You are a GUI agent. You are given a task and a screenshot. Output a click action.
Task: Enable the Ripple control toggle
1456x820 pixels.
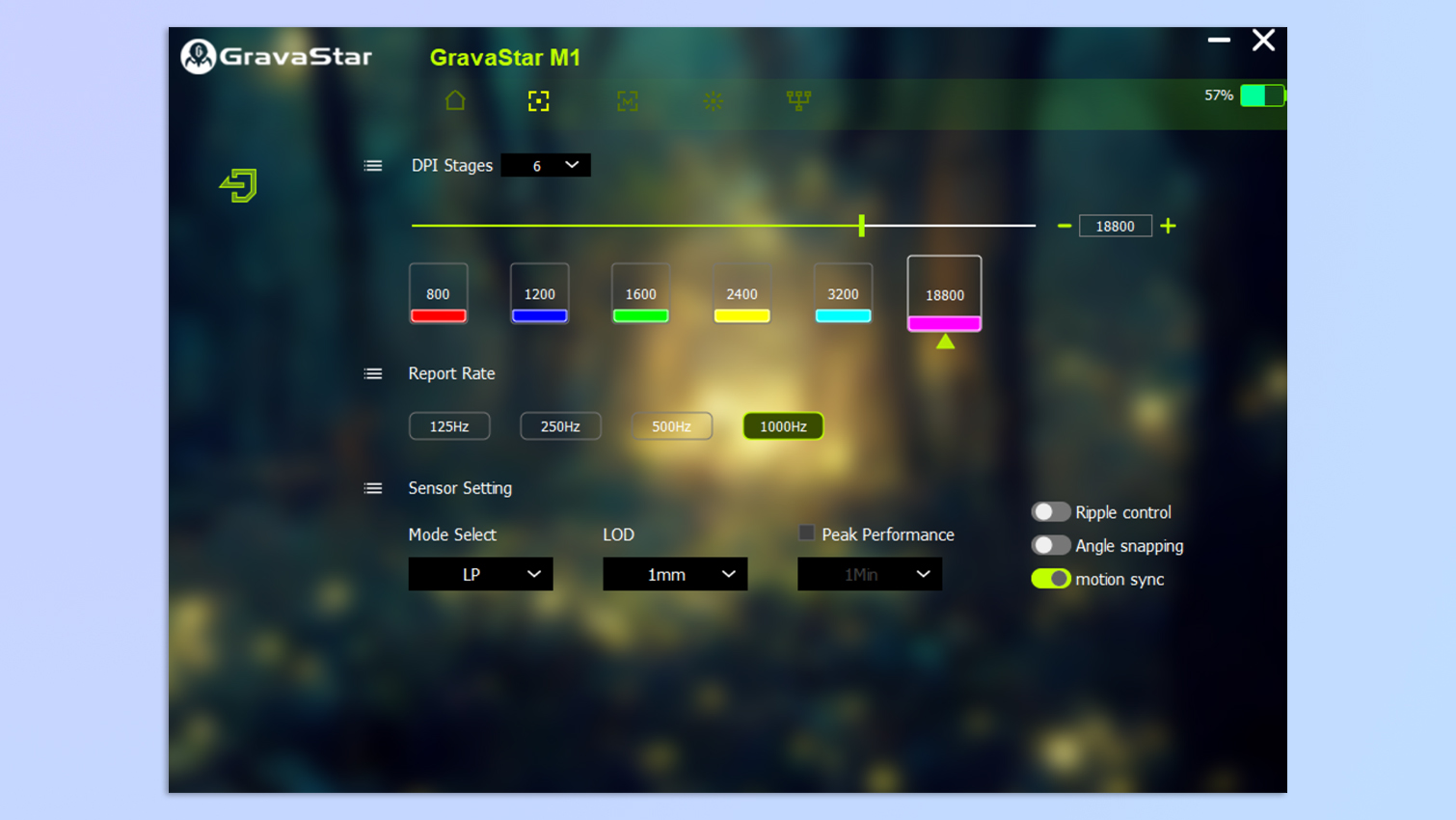pyautogui.click(x=1051, y=511)
